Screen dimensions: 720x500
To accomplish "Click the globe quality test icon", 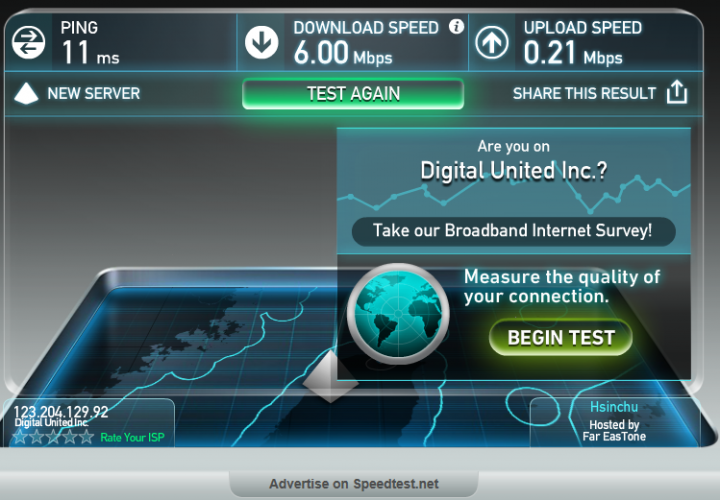I will click(x=398, y=314).
